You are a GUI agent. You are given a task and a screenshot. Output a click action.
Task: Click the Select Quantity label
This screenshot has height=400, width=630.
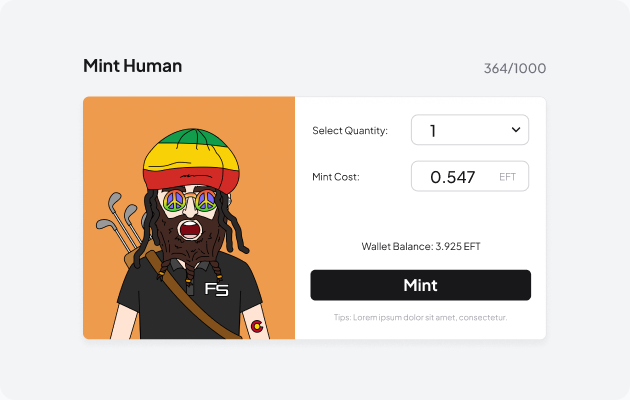350,130
